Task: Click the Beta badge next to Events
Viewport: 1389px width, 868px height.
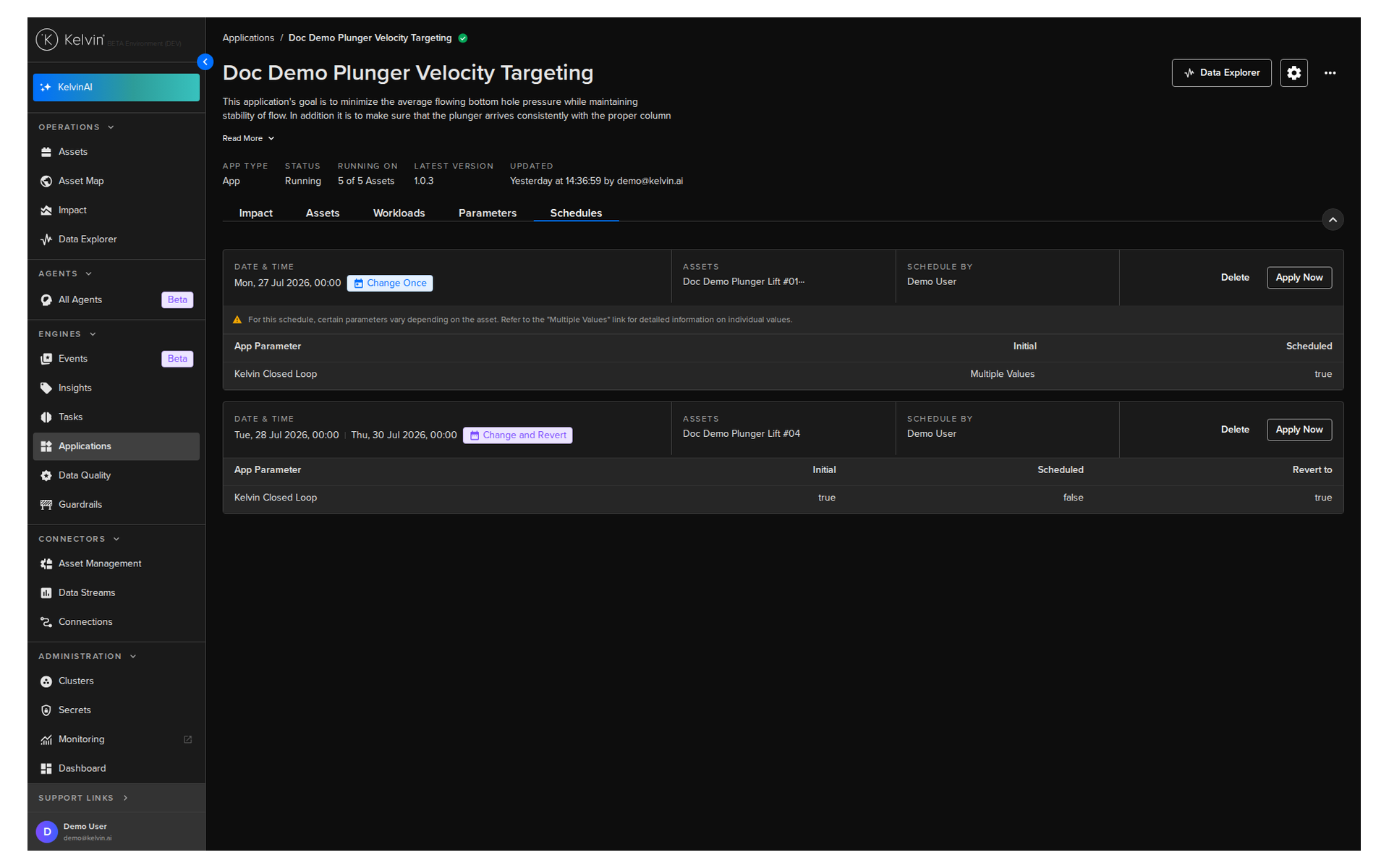Action: (x=177, y=359)
